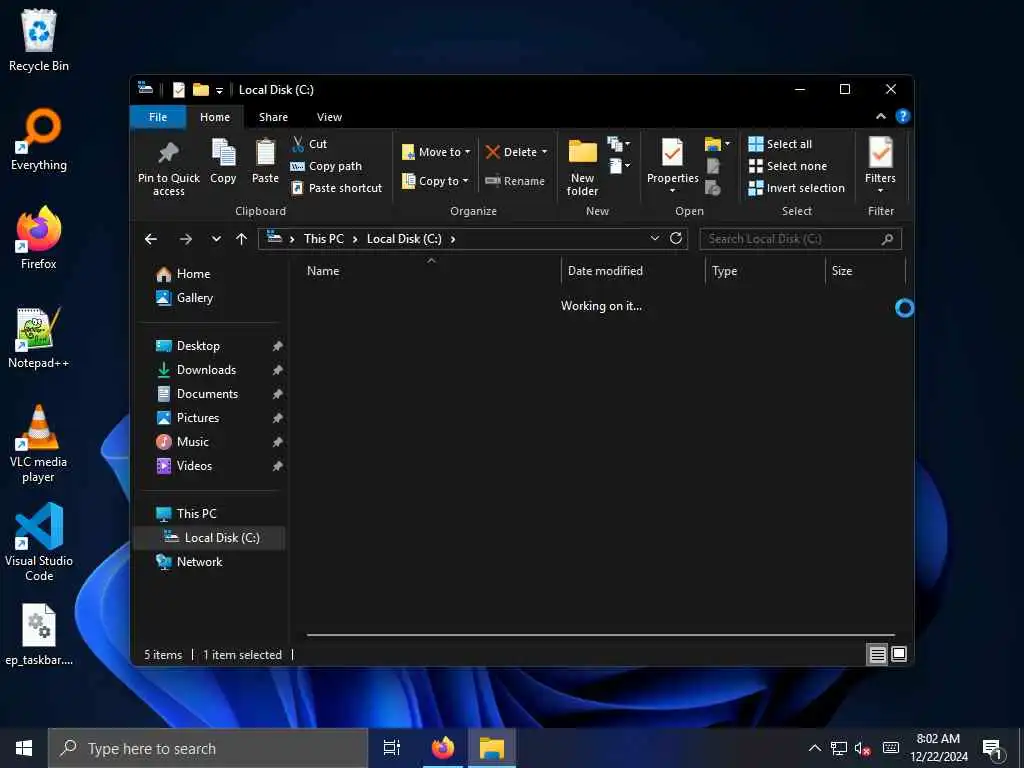Click the Copy icon in Clipboard group
1024x768 pixels.
click(223, 153)
